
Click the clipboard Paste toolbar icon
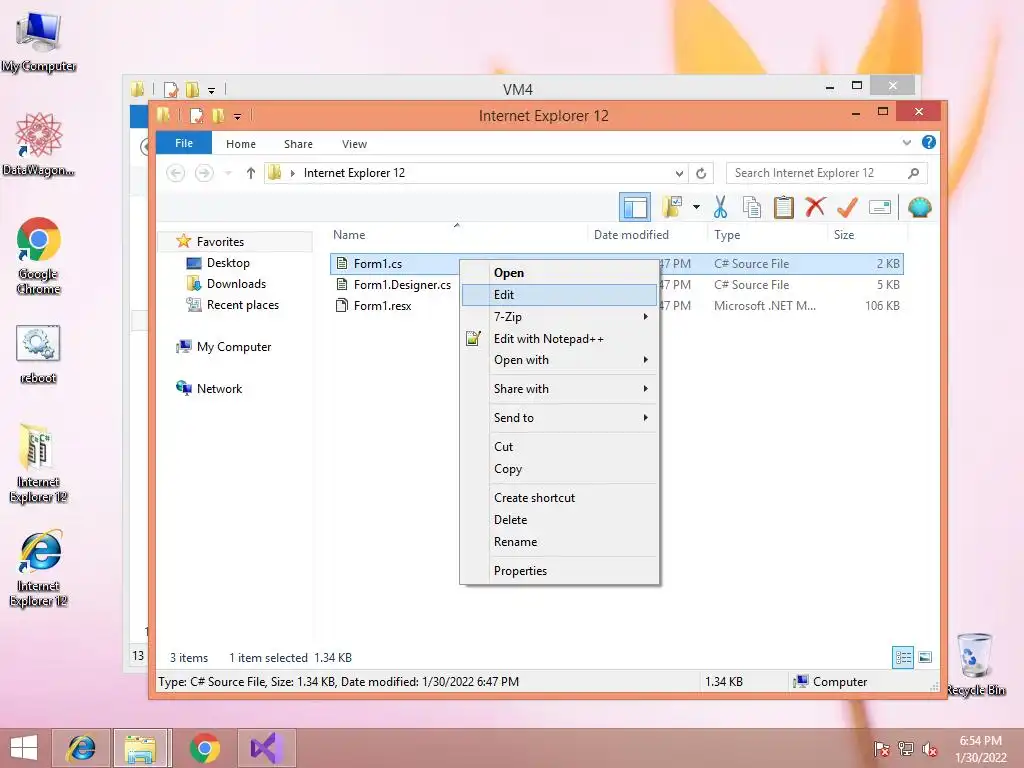click(784, 208)
